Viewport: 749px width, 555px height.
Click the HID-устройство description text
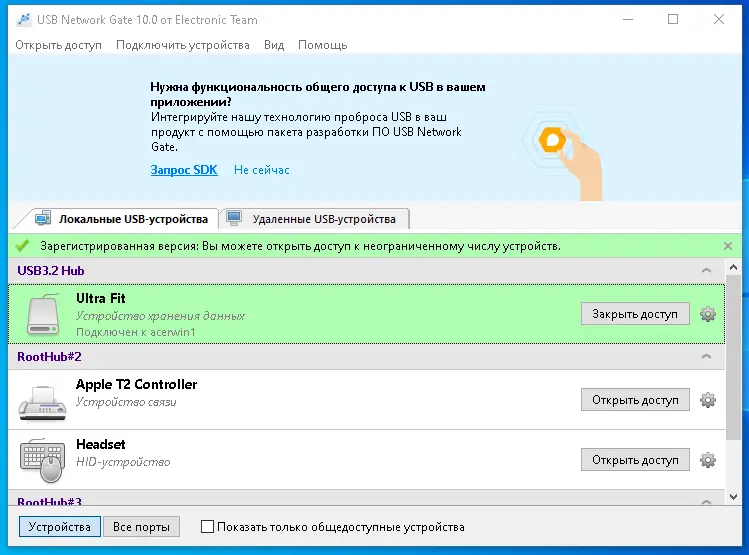123,462
